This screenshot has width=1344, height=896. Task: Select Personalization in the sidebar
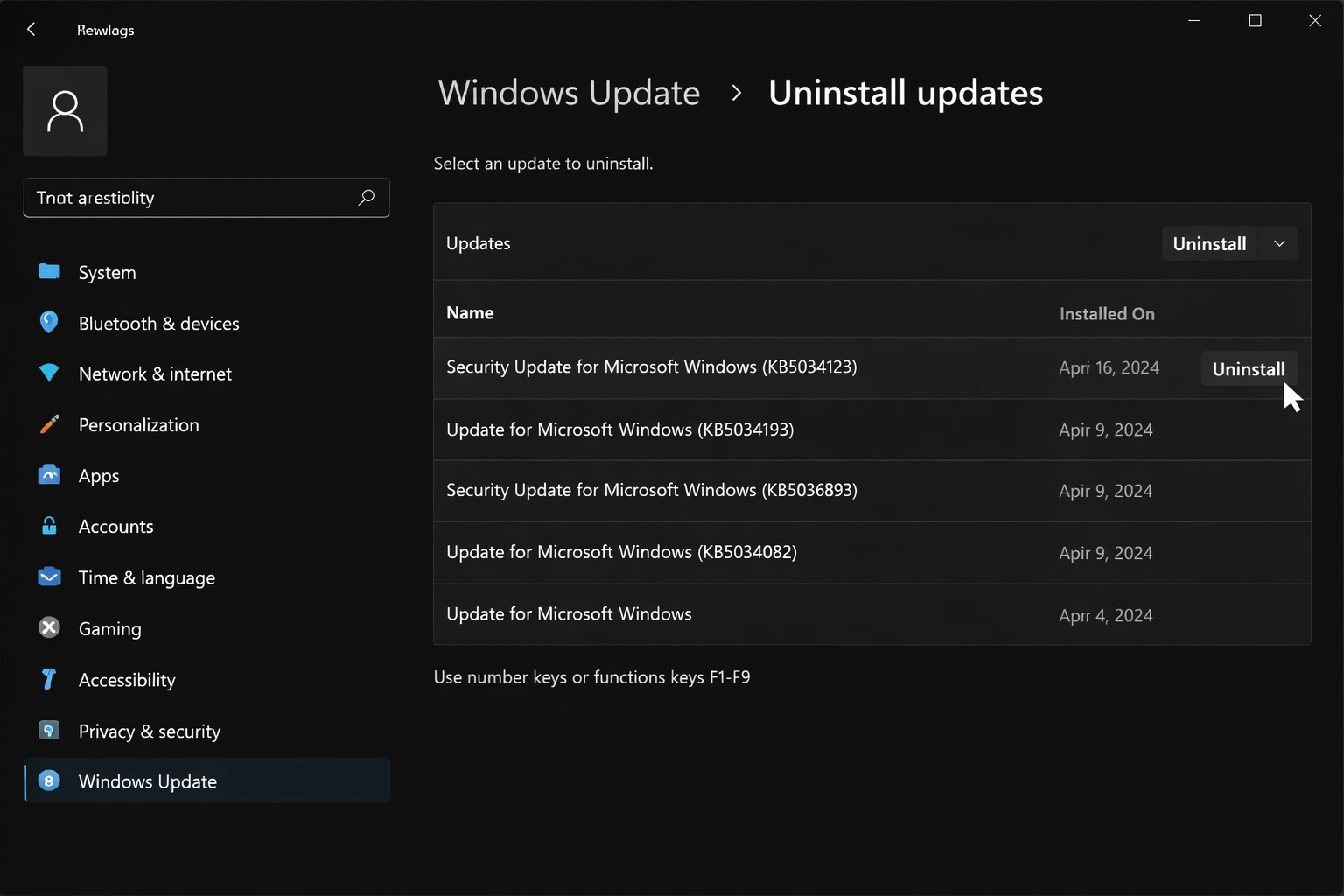pos(206,424)
